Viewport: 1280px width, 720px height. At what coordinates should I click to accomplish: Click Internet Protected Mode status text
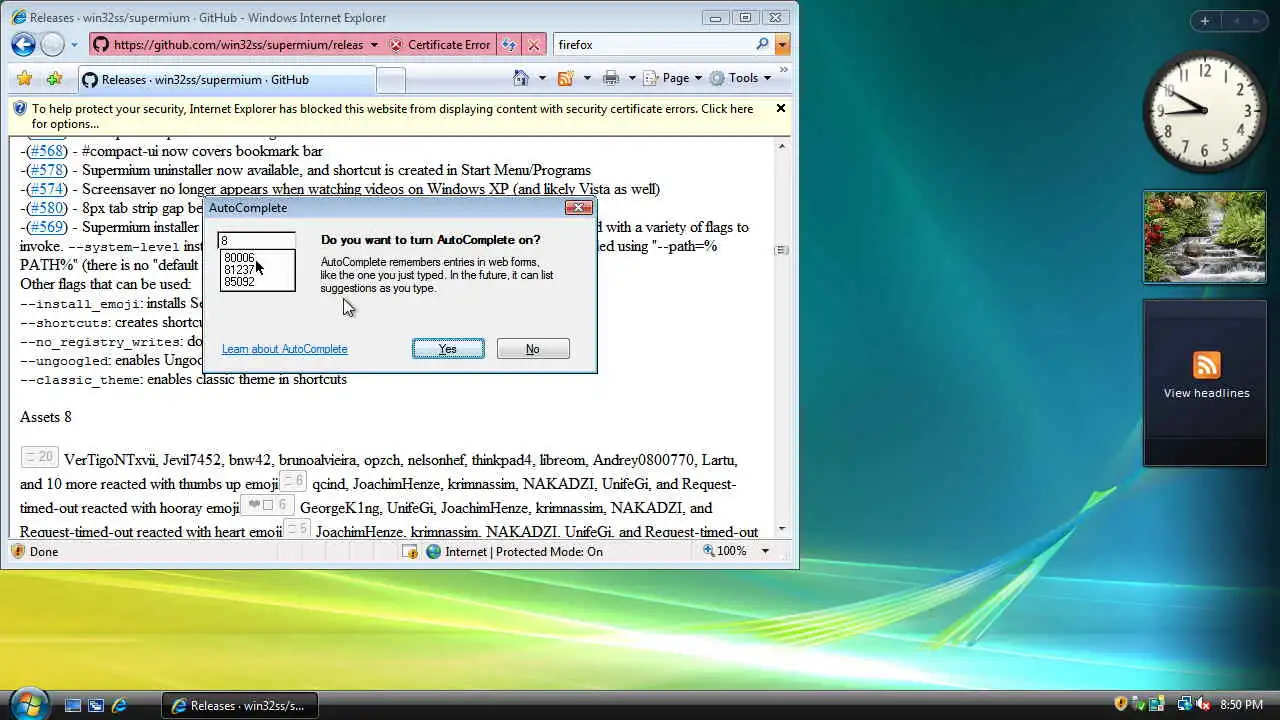(x=523, y=551)
